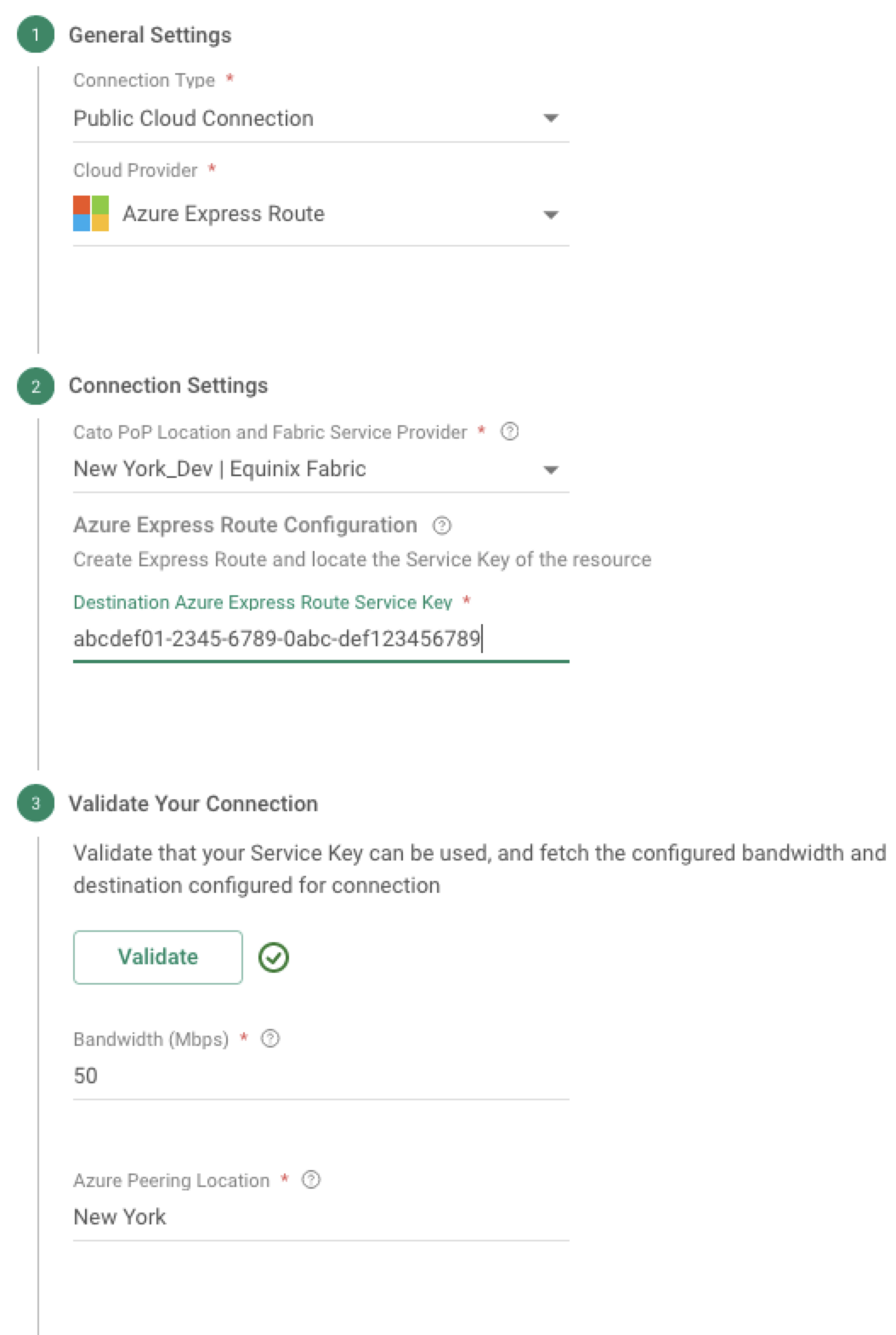Show help for Azure Express Route Configuration
This screenshot has width=896, height=1335.
442,525
